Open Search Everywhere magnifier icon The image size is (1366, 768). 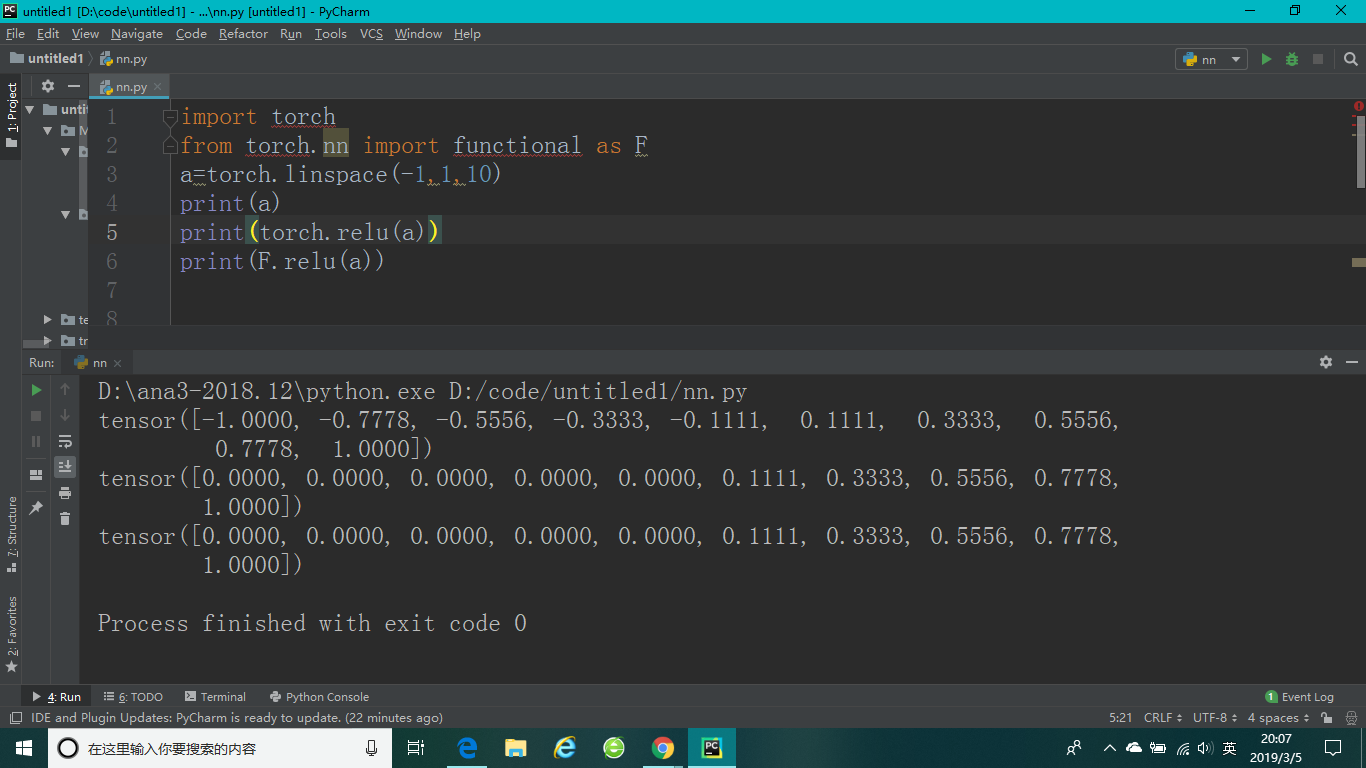click(1350, 59)
